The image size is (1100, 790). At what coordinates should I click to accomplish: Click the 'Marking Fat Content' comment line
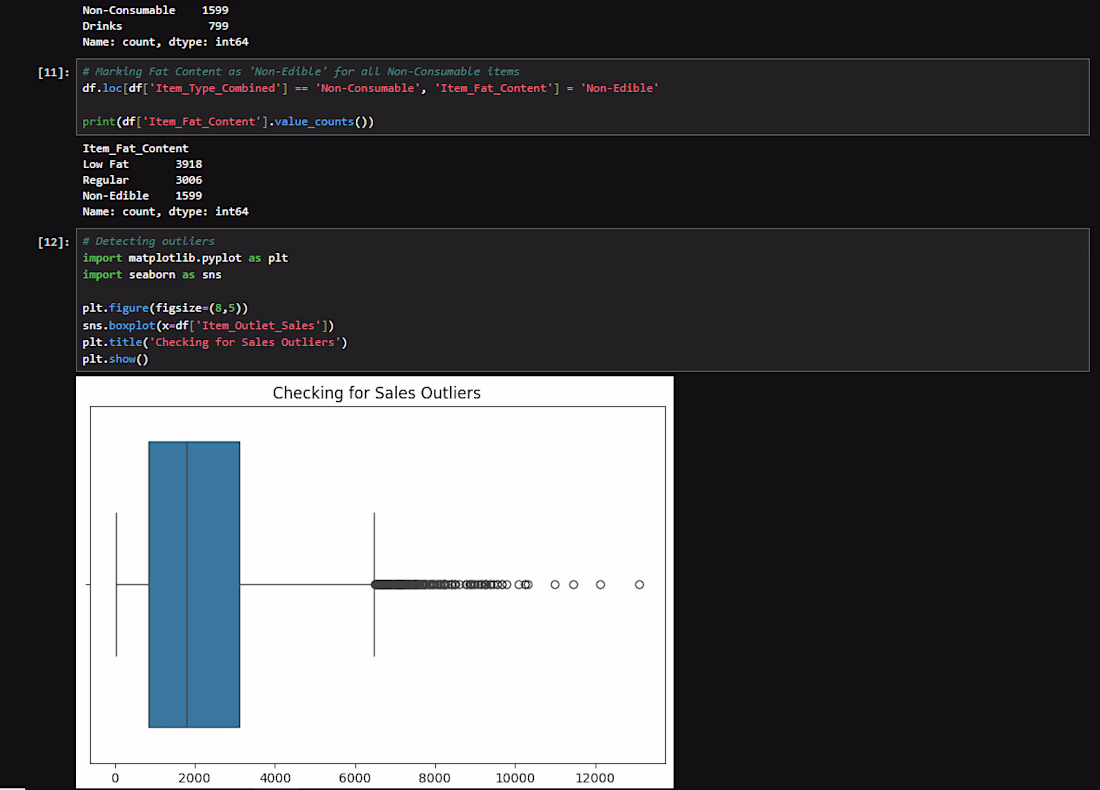(301, 72)
